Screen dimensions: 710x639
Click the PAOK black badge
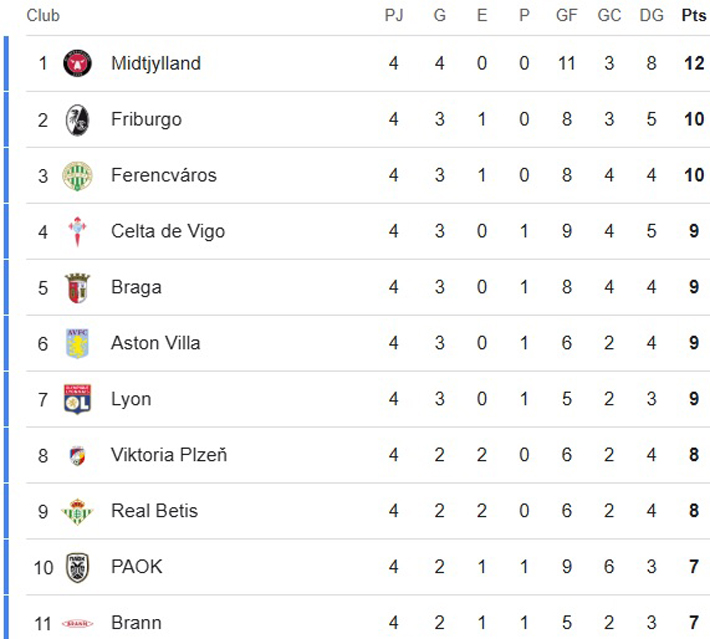tap(77, 568)
